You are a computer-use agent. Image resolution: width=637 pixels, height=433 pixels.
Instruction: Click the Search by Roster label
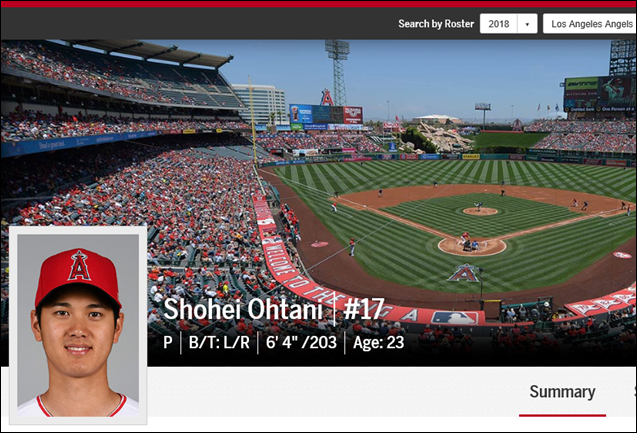[x=436, y=24]
